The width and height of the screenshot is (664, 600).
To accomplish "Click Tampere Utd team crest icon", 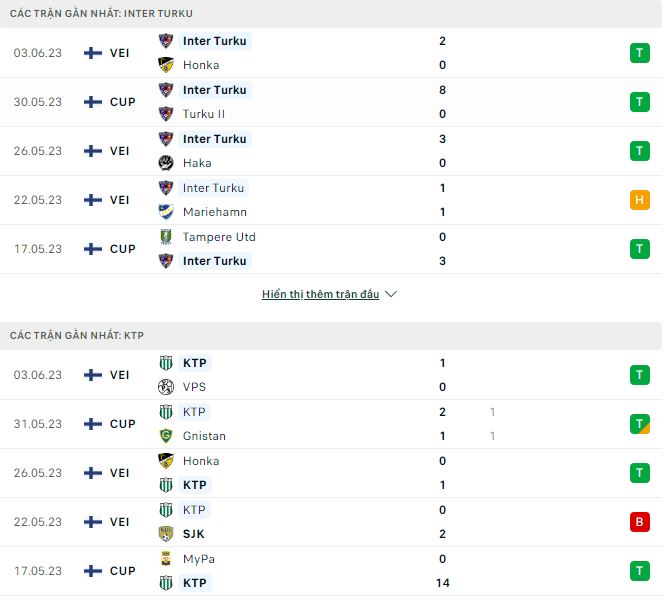I will click(166, 237).
